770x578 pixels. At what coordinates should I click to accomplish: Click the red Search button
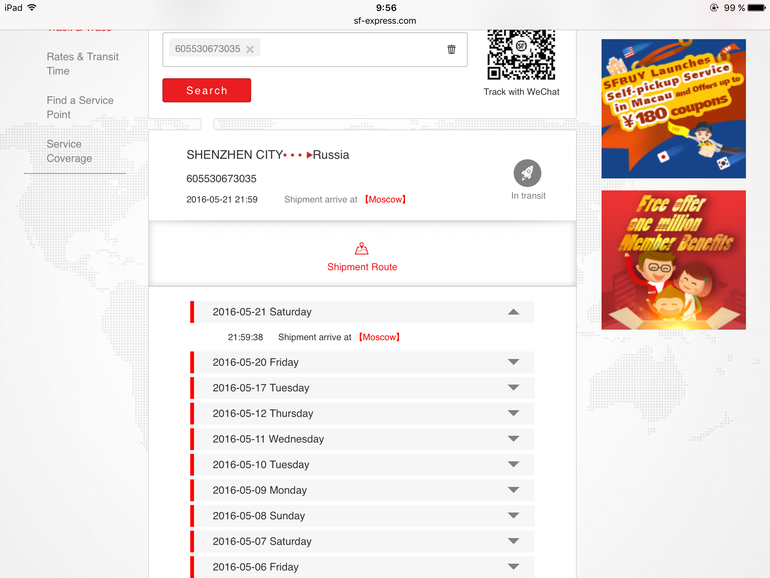207,90
